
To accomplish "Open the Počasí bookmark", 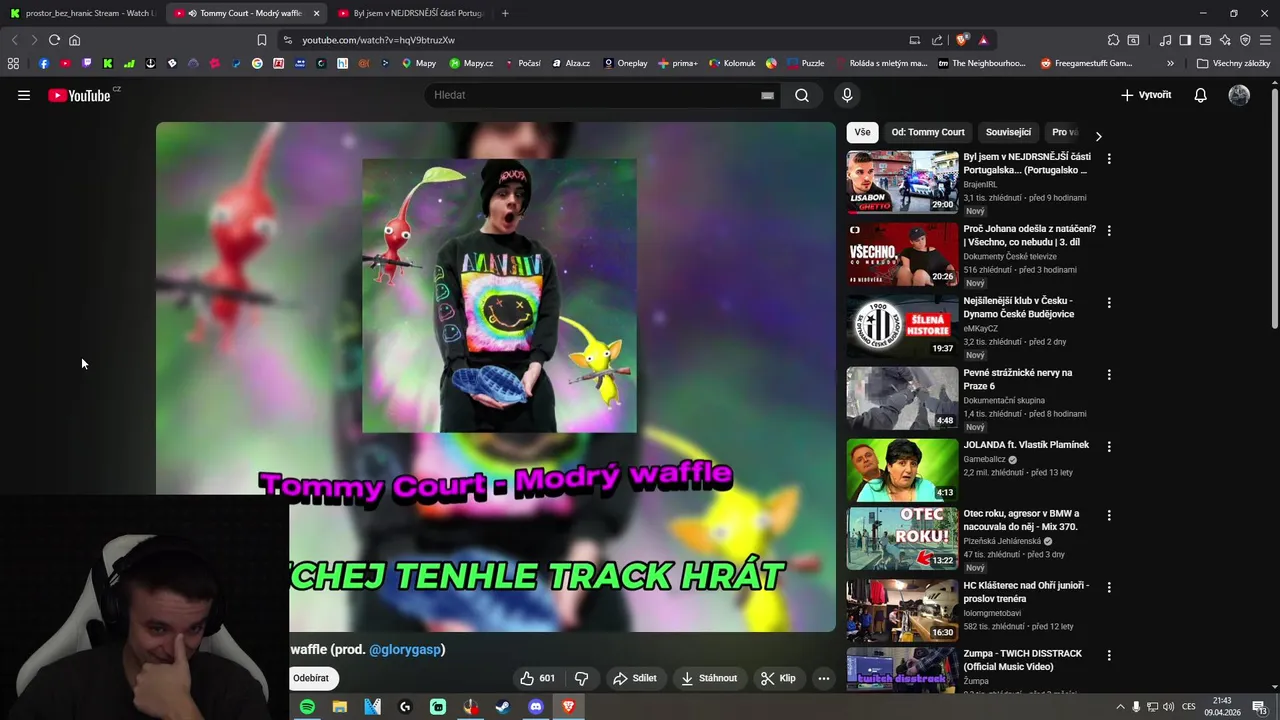I will coord(522,63).
